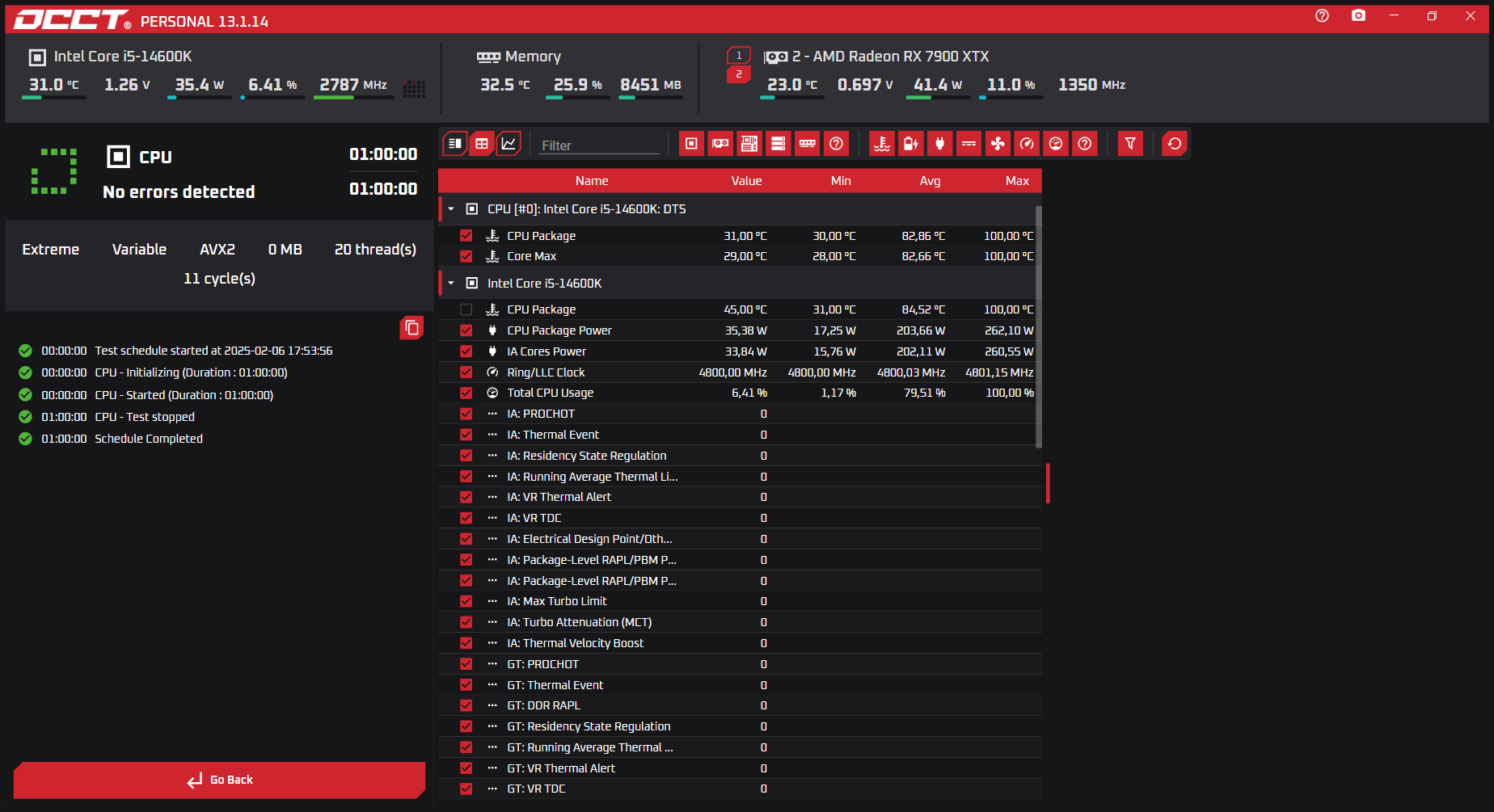The height and width of the screenshot is (812, 1494).
Task: Open the help icon in title bar
Action: point(1322,15)
